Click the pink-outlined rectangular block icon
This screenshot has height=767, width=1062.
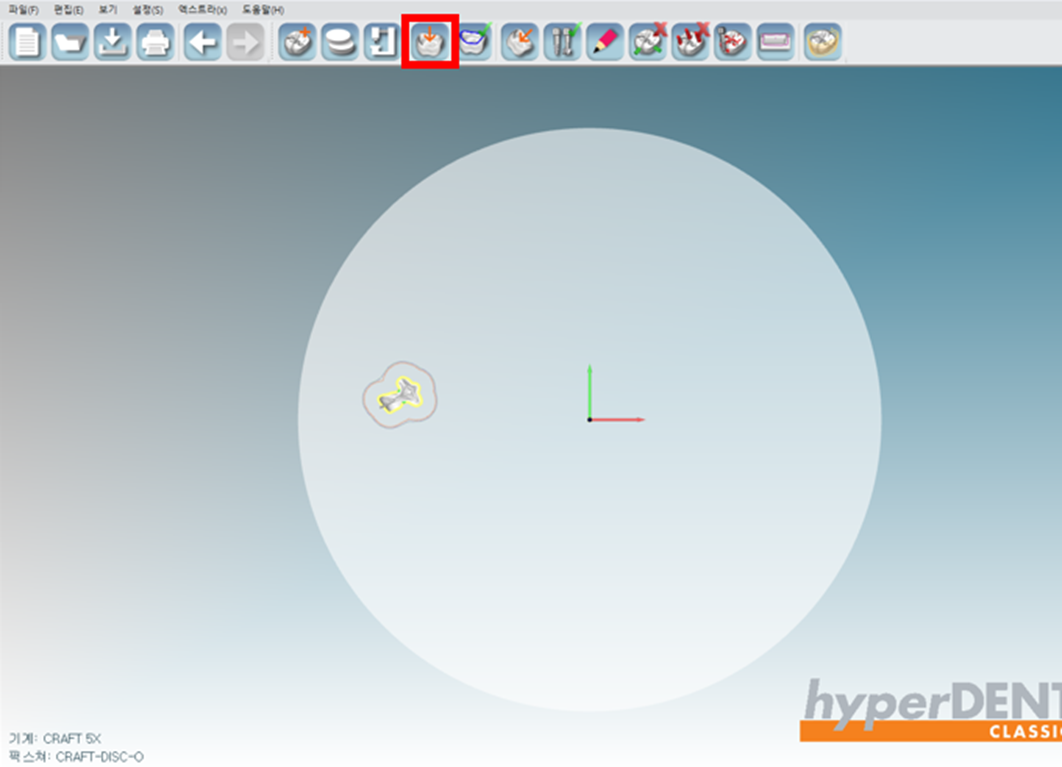click(x=775, y=43)
